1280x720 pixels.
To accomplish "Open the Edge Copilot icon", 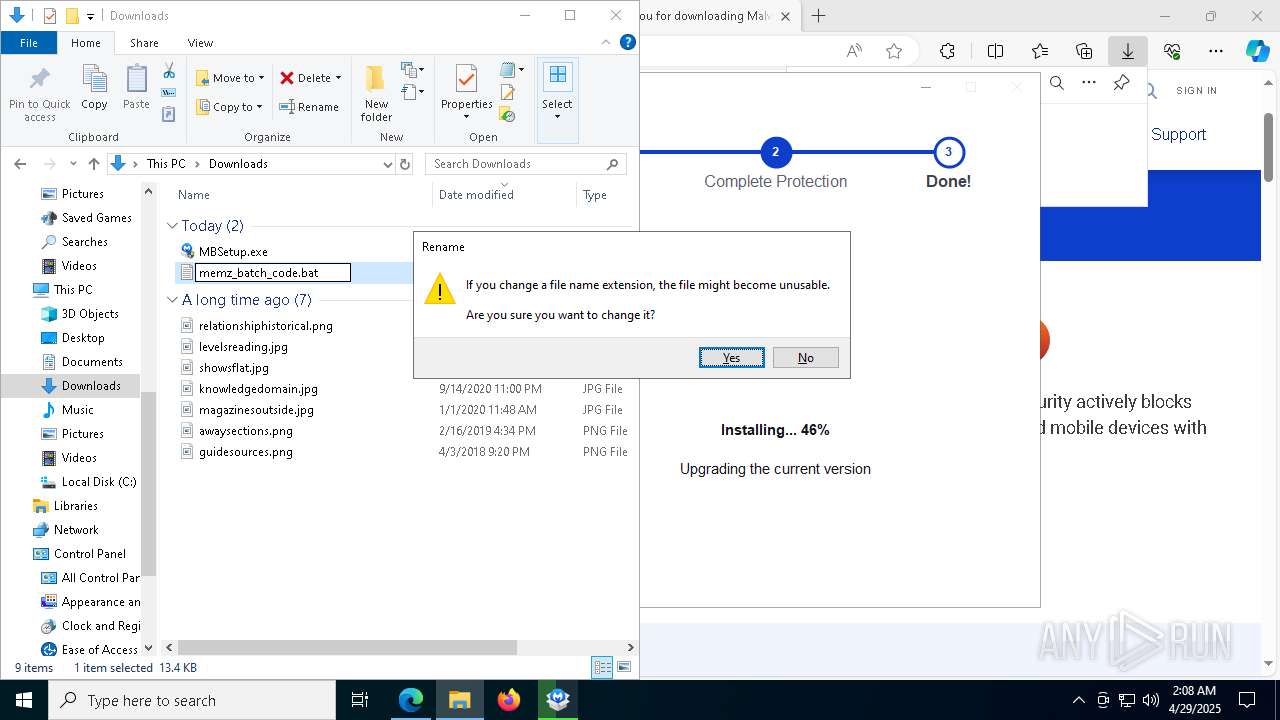I will [1257, 51].
